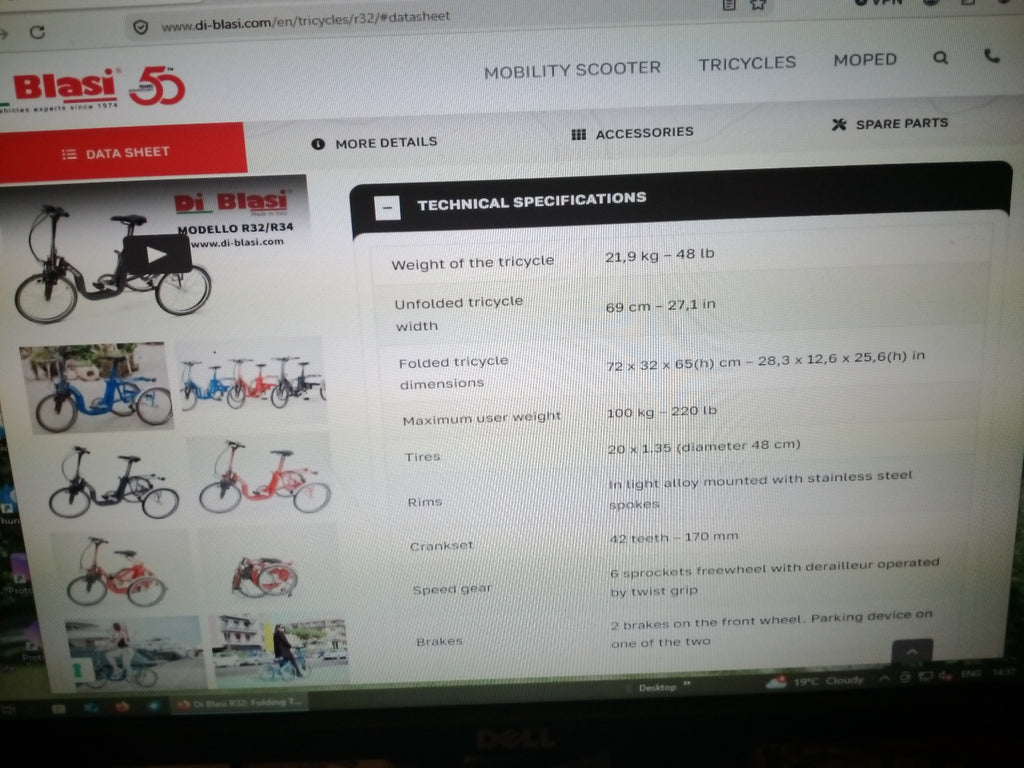Click the phone contact icon

pos(991,56)
